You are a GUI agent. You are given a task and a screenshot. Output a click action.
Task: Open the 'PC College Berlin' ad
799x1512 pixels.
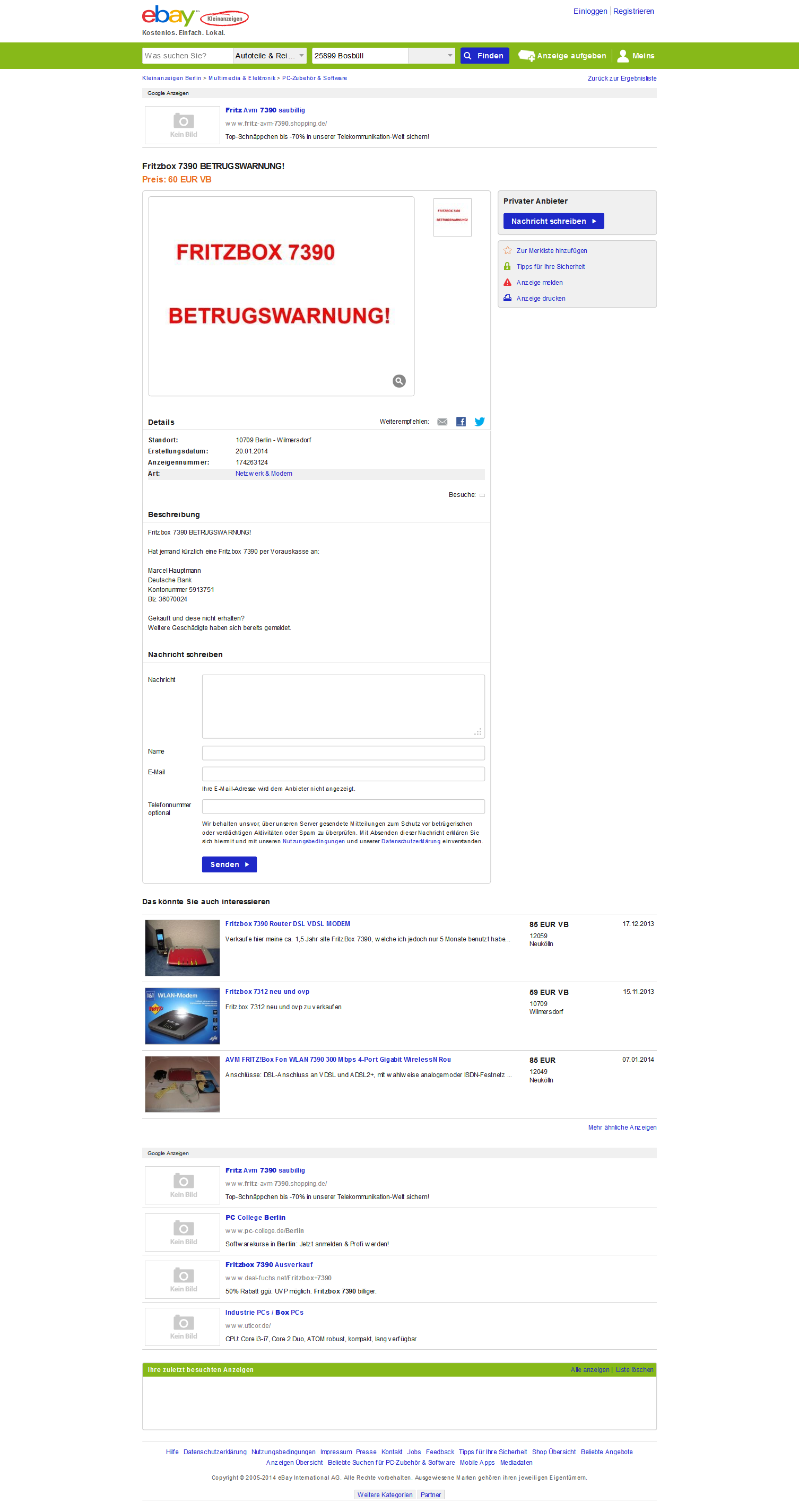click(x=255, y=1218)
